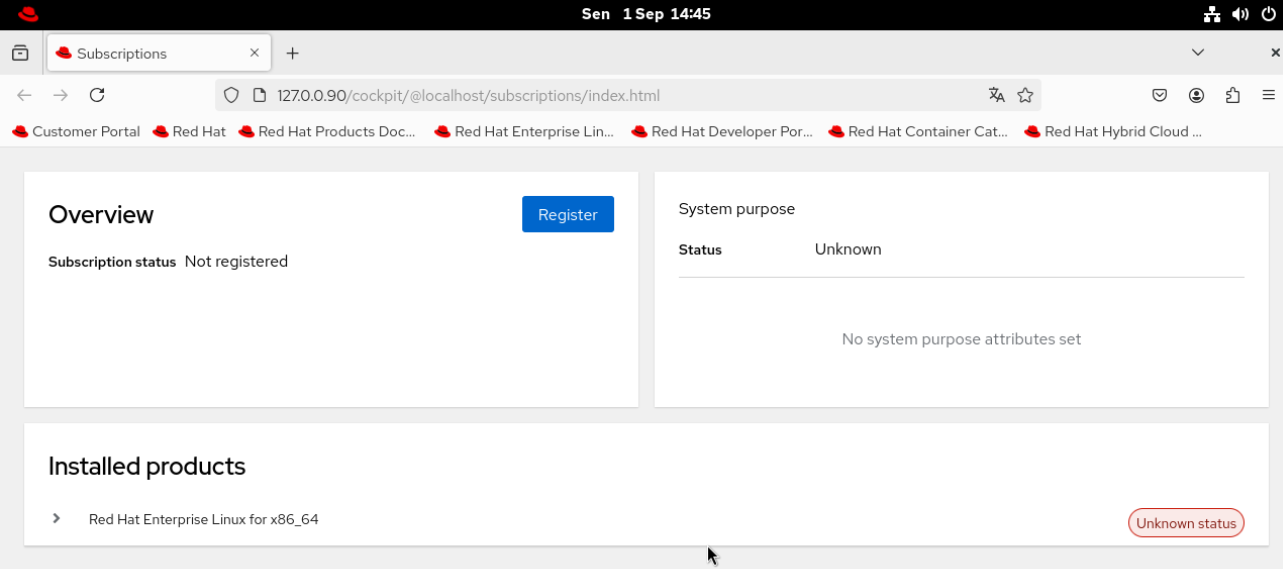1283x569 pixels.
Task: Click Red Hat Enterprise Linux for x86_64
Action: (204, 519)
